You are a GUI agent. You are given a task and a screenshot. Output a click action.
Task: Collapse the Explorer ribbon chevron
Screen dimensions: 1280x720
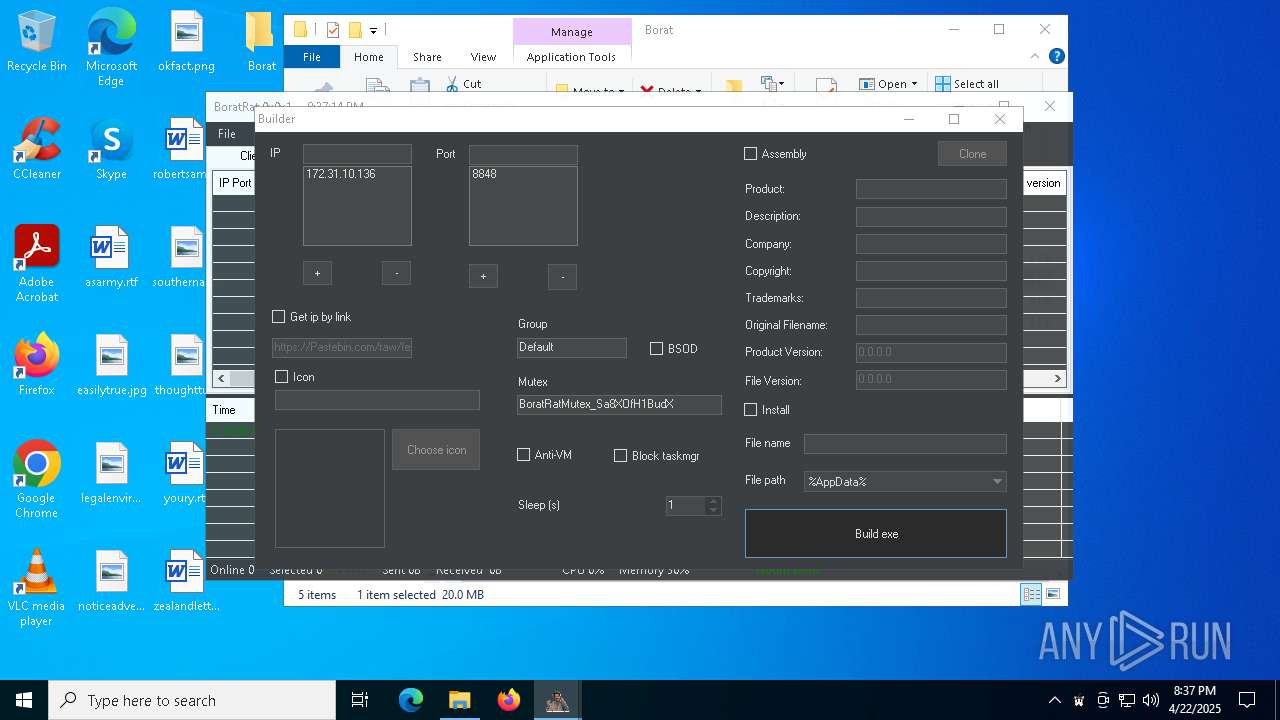point(1035,57)
